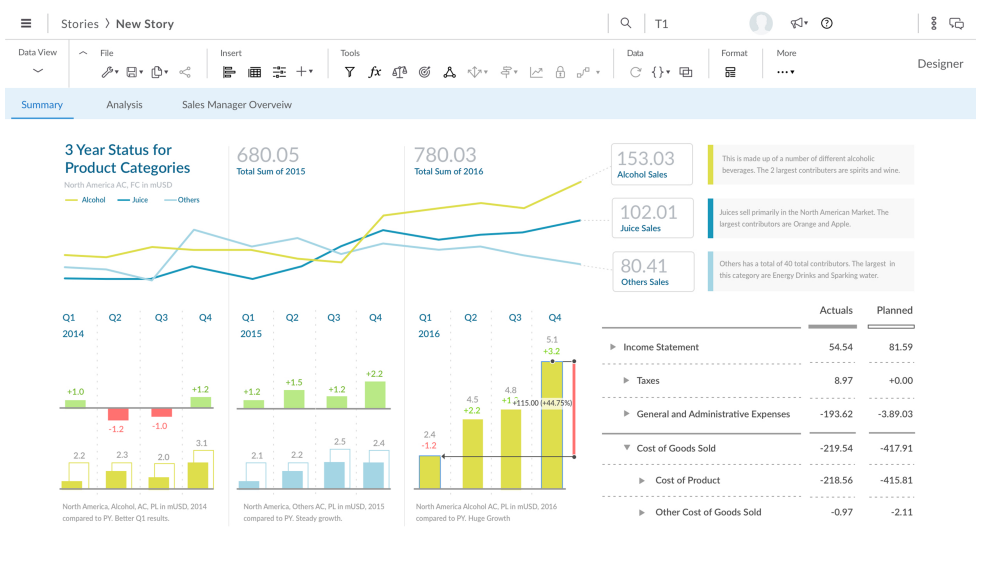994x569 pixels.
Task: Click the connector nodes tool icon
Action: click(588, 72)
